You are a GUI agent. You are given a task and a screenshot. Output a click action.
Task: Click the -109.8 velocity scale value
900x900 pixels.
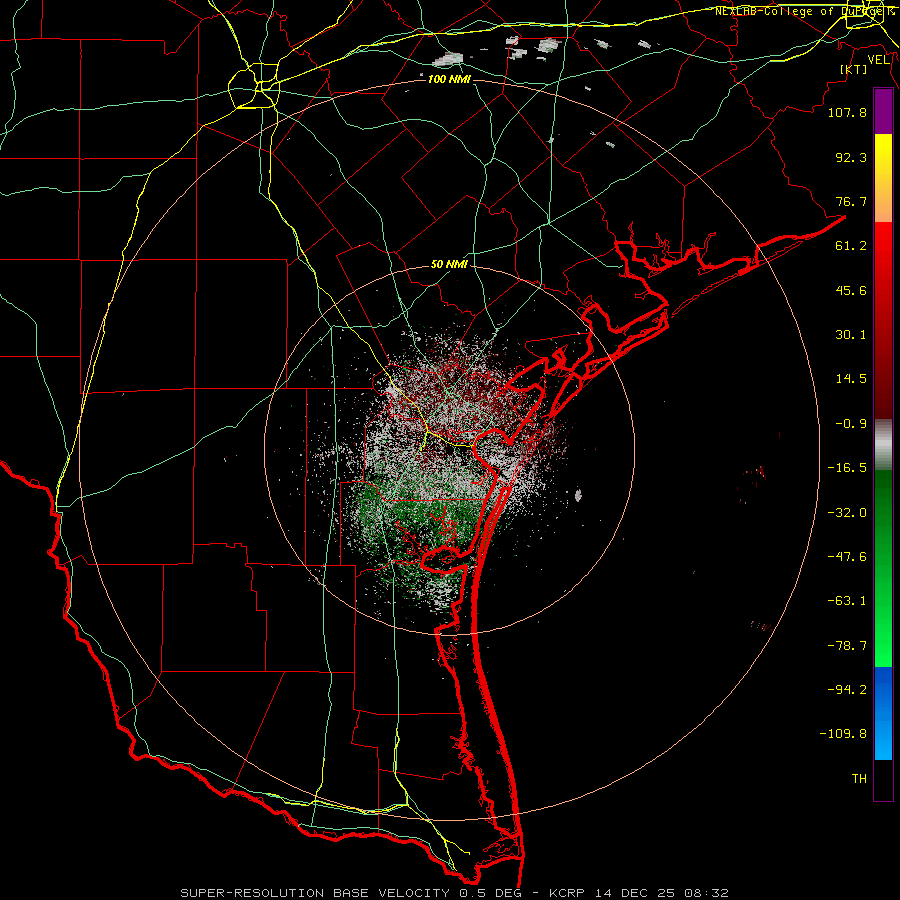(843, 734)
